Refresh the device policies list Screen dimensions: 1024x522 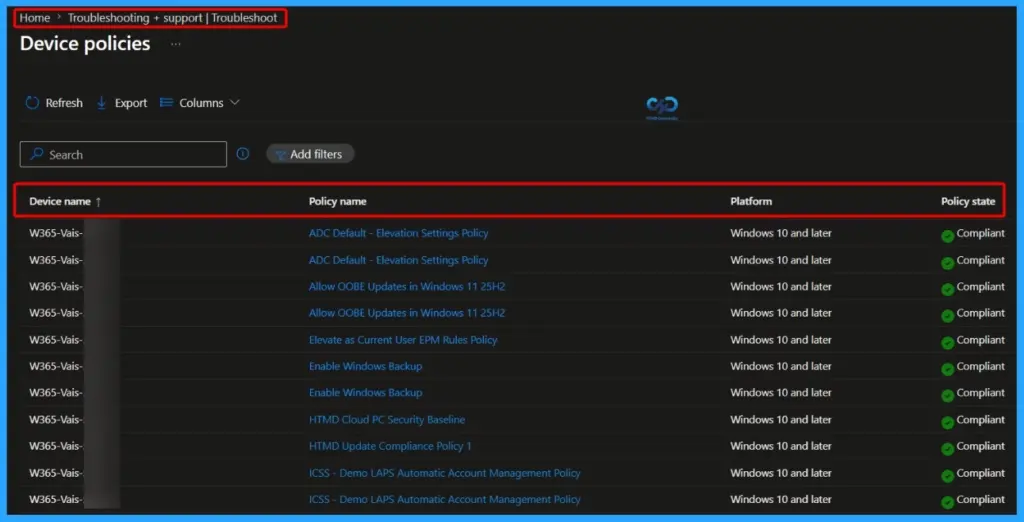54,103
